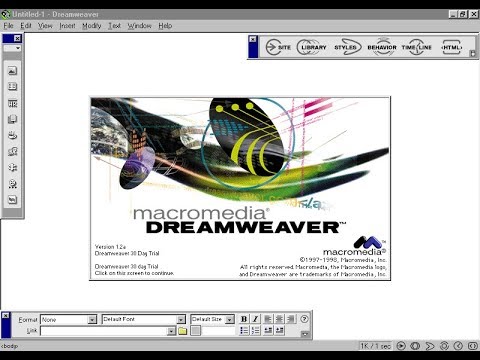Open the Timeline inspector from the launcher
480x360 pixels.
click(417, 47)
